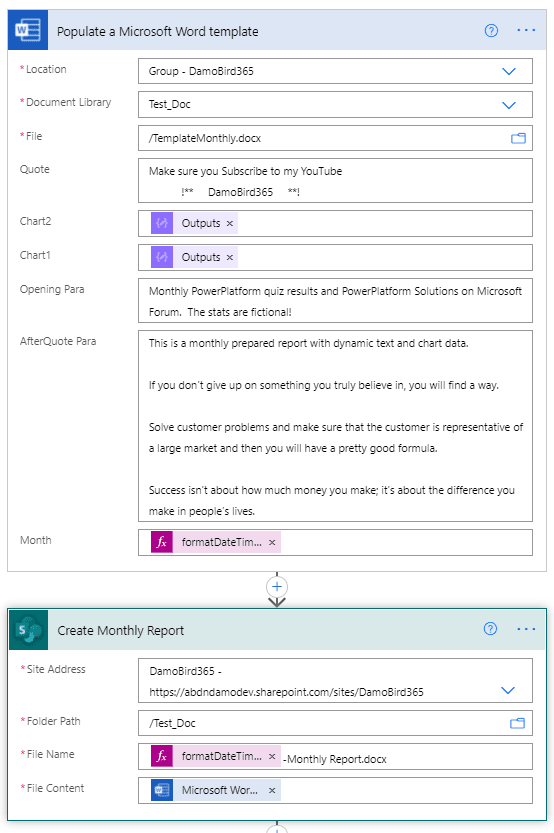Click into the Quote text field
Image resolution: width=554 pixels, height=833 pixels.
(335, 181)
